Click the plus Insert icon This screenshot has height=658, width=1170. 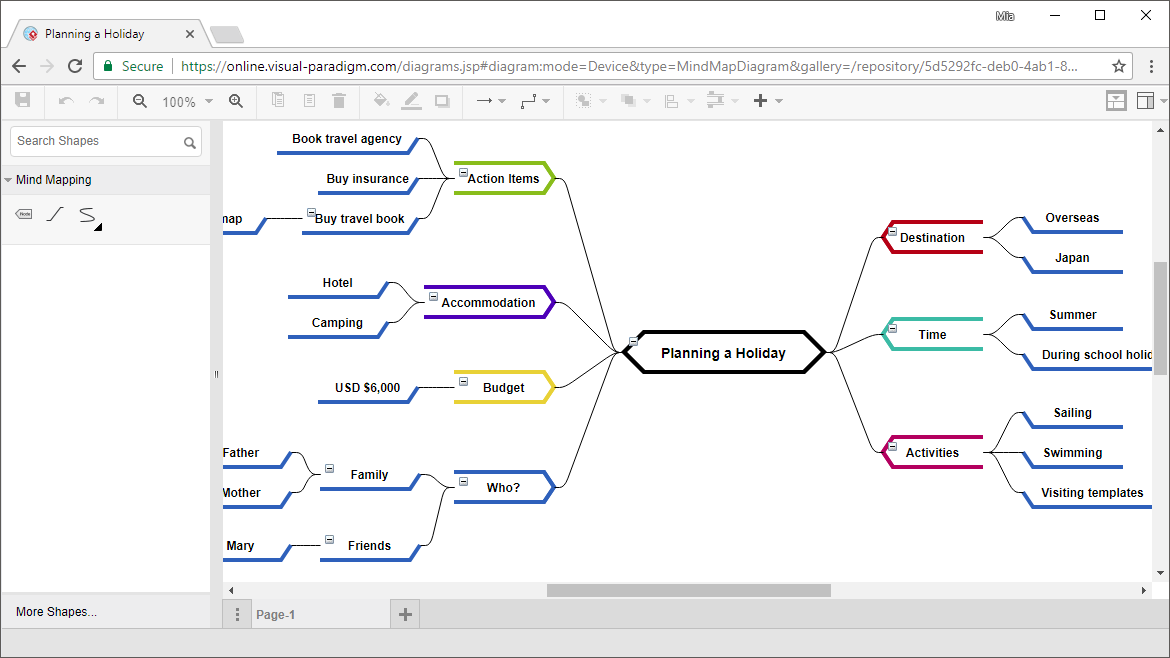[760, 101]
